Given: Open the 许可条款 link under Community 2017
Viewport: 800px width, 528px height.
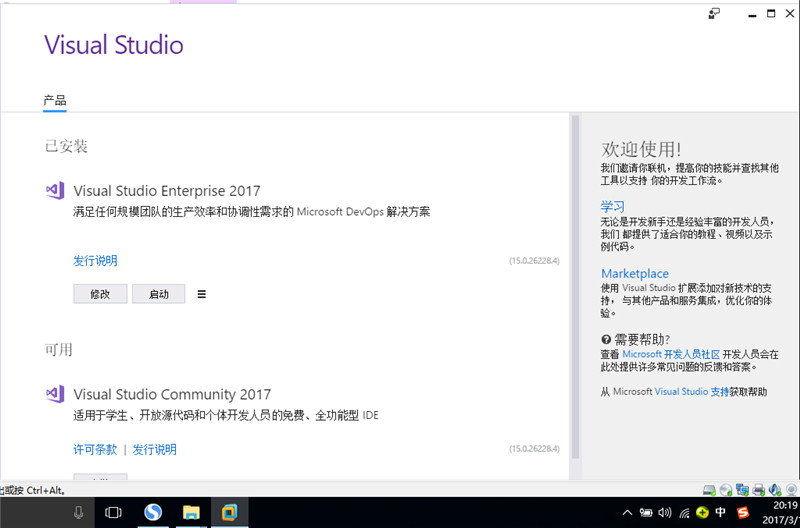Looking at the screenshot, I should click(95, 449).
